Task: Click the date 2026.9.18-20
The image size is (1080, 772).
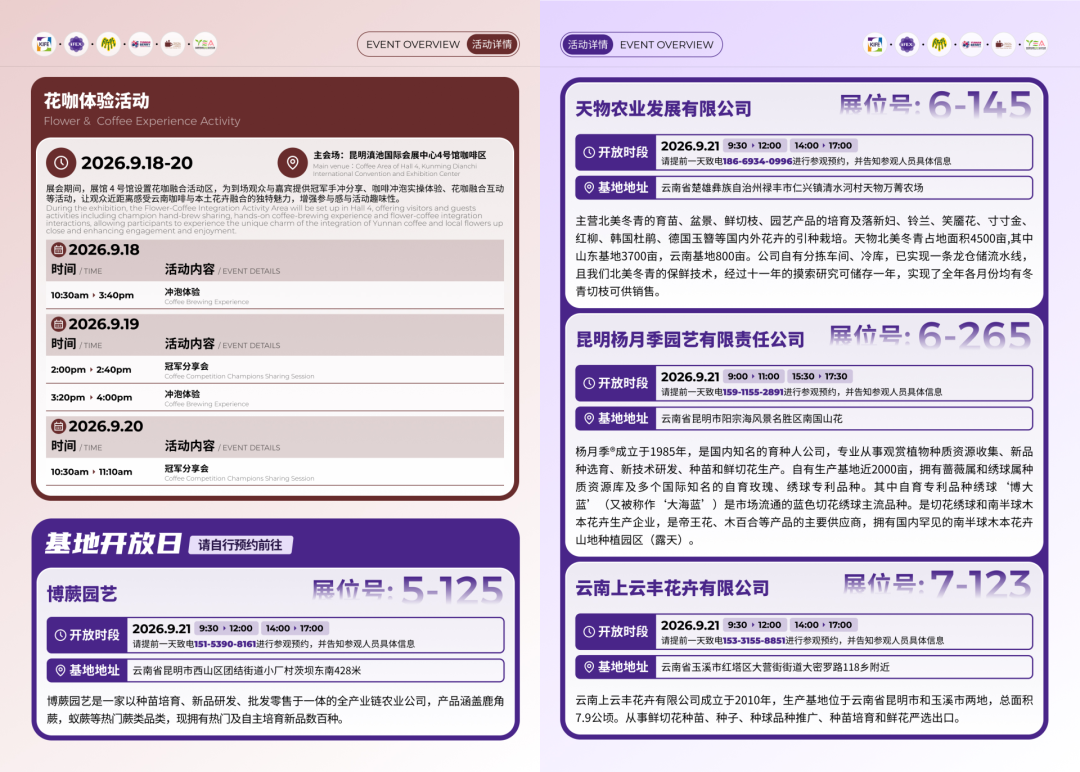Action: (x=137, y=163)
